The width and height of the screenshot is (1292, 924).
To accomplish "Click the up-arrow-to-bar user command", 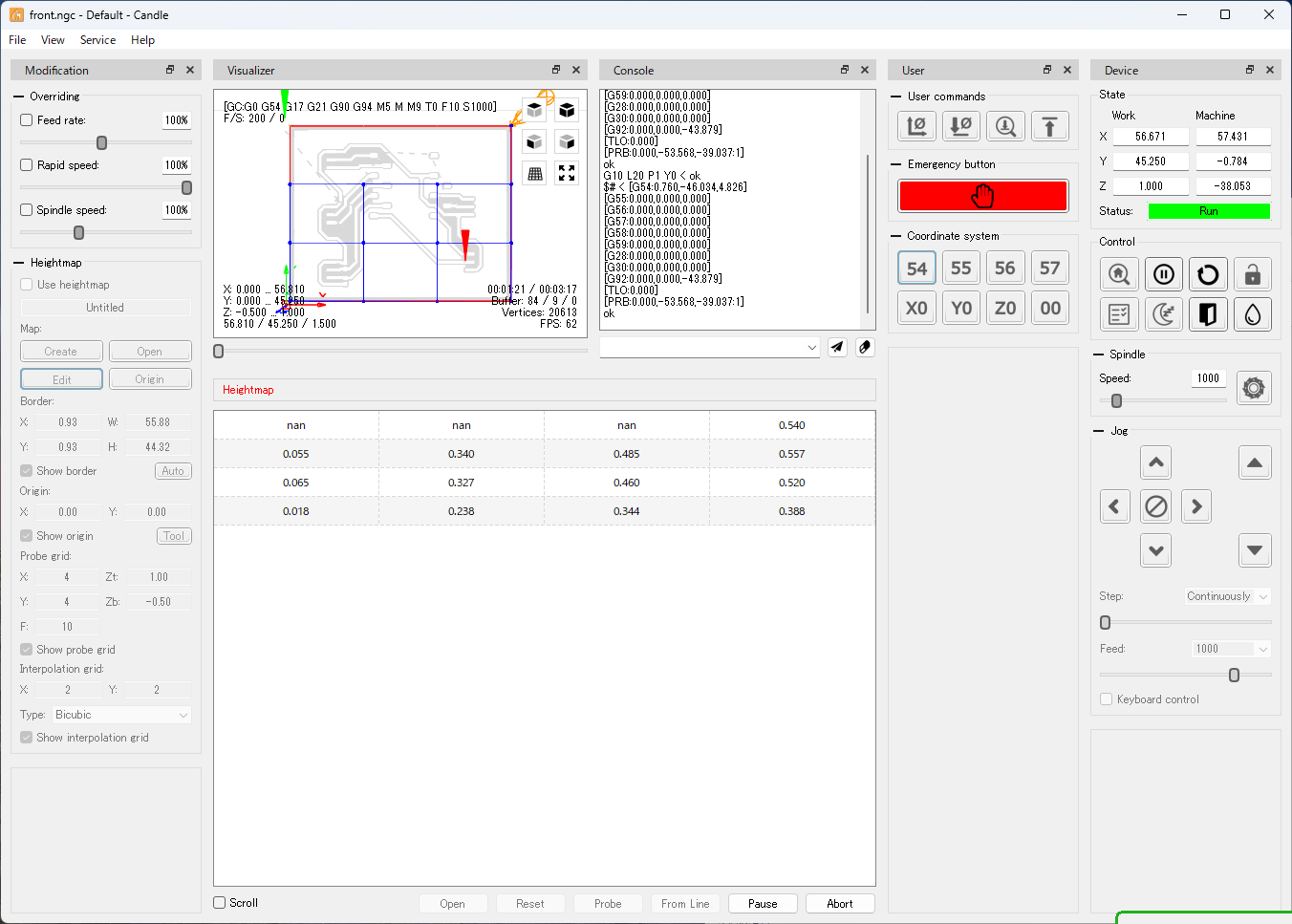I will (x=1050, y=126).
